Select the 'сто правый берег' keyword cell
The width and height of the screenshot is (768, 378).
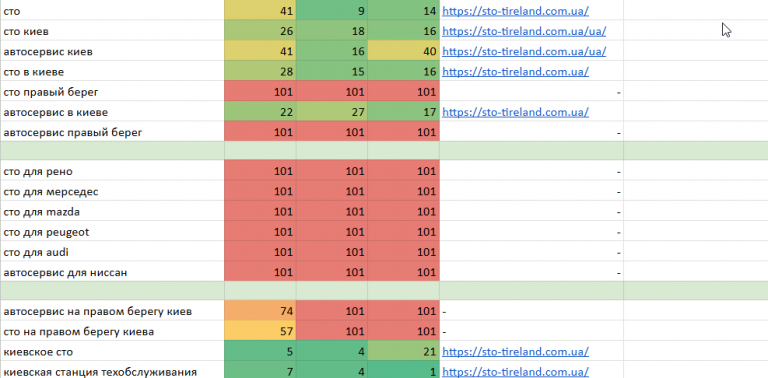112,92
